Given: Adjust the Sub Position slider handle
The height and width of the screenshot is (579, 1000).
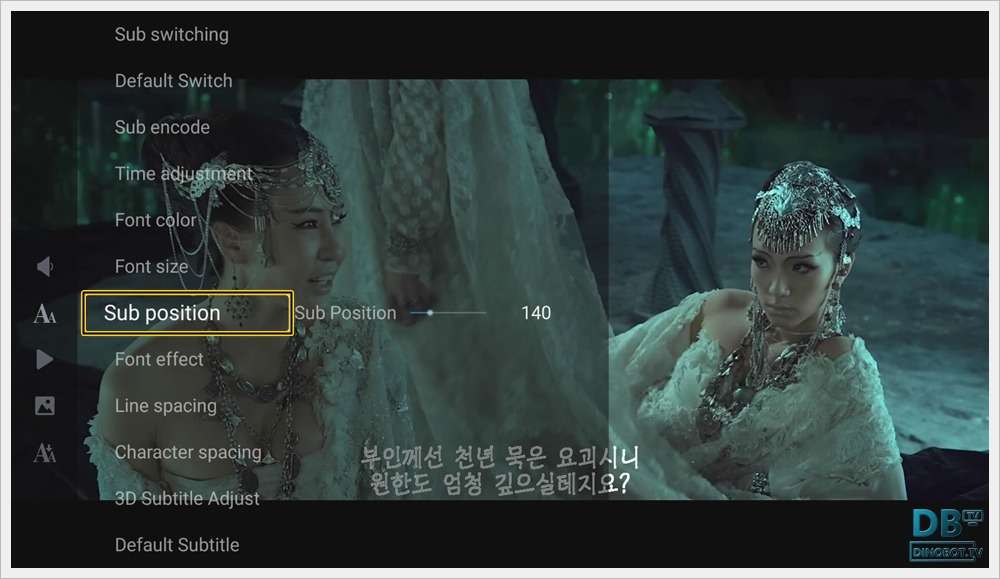Looking at the screenshot, I should tap(430, 313).
